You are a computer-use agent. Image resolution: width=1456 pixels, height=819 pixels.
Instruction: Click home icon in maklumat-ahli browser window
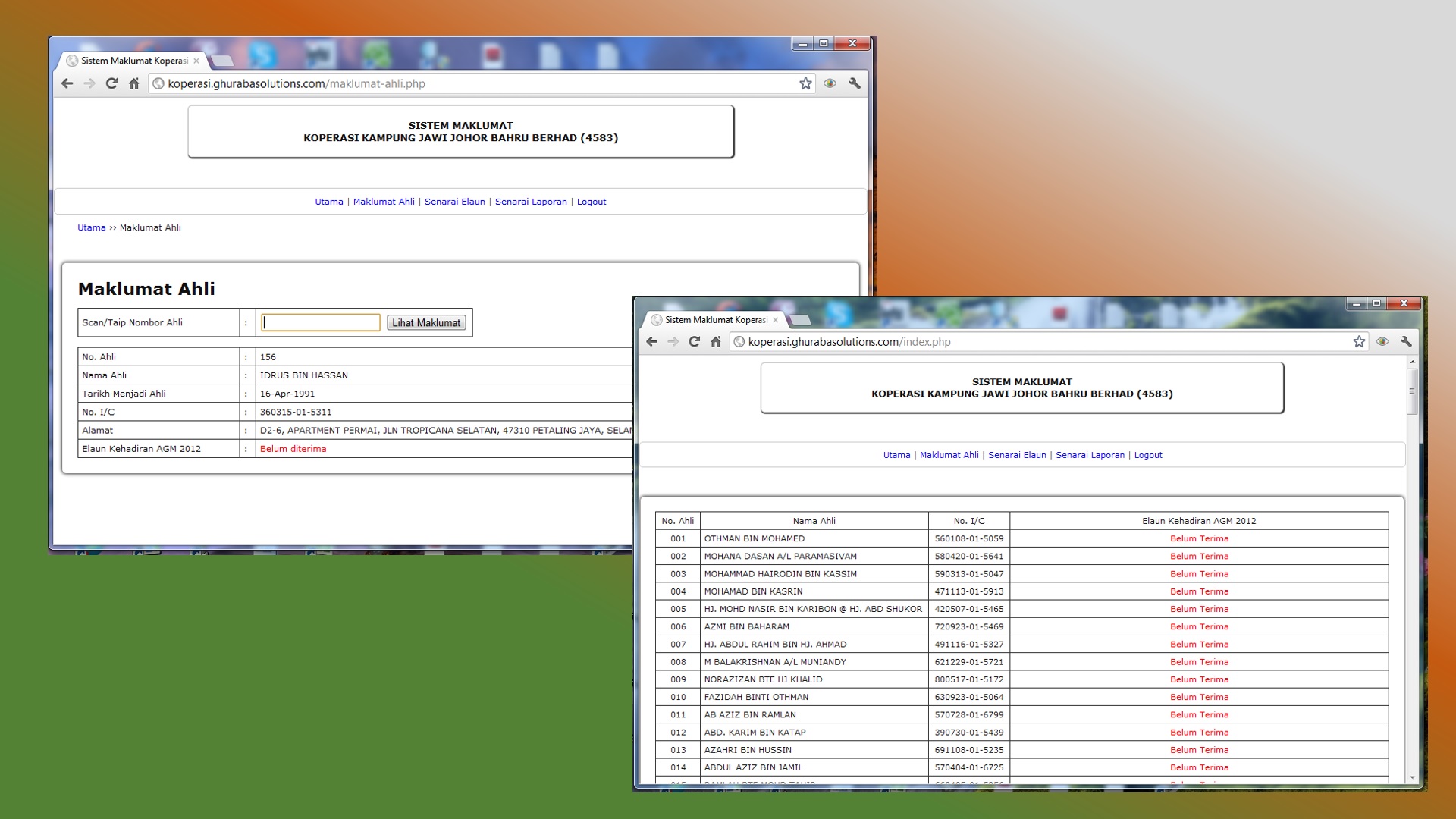point(133,83)
